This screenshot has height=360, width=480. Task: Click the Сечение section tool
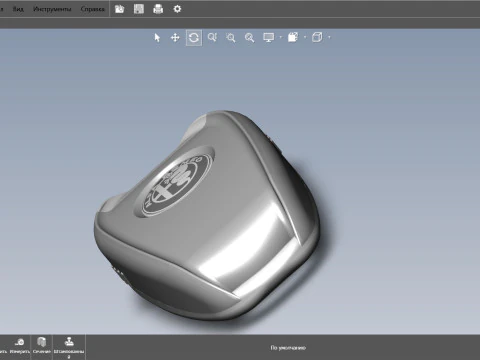(x=41, y=346)
